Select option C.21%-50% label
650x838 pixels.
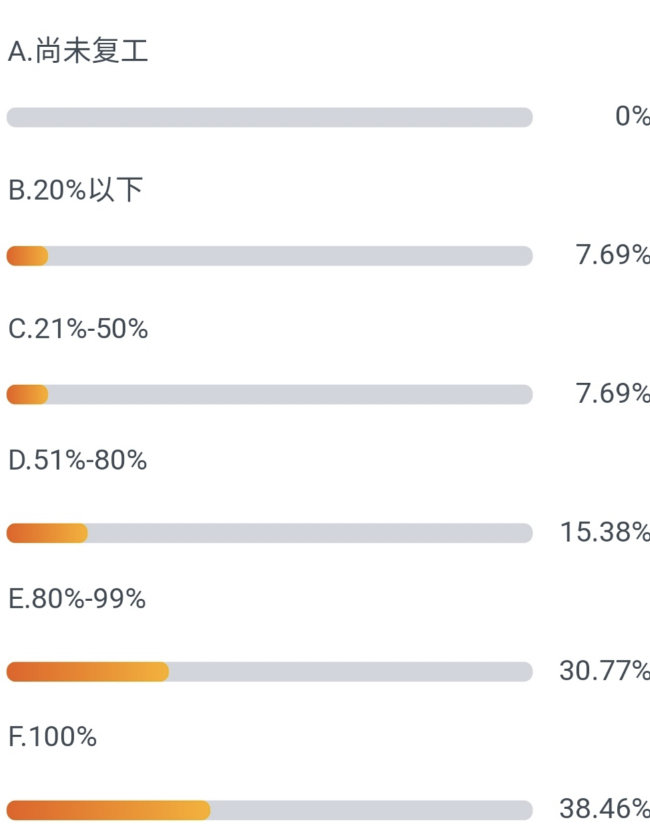(78, 328)
